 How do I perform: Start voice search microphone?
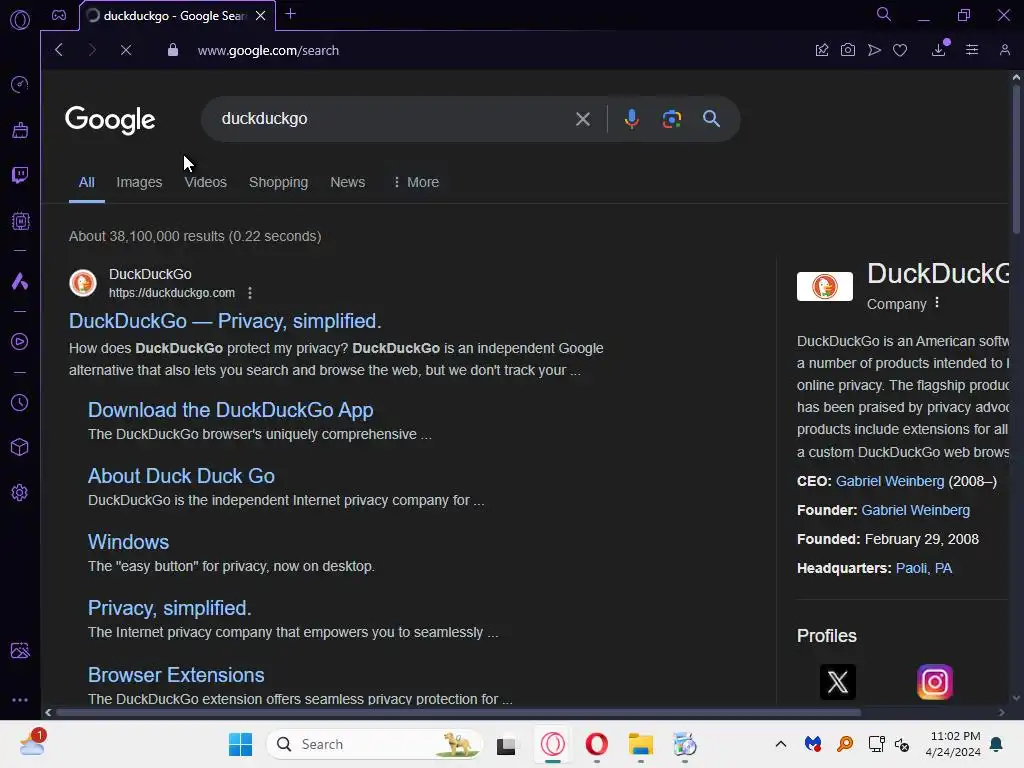coord(632,119)
